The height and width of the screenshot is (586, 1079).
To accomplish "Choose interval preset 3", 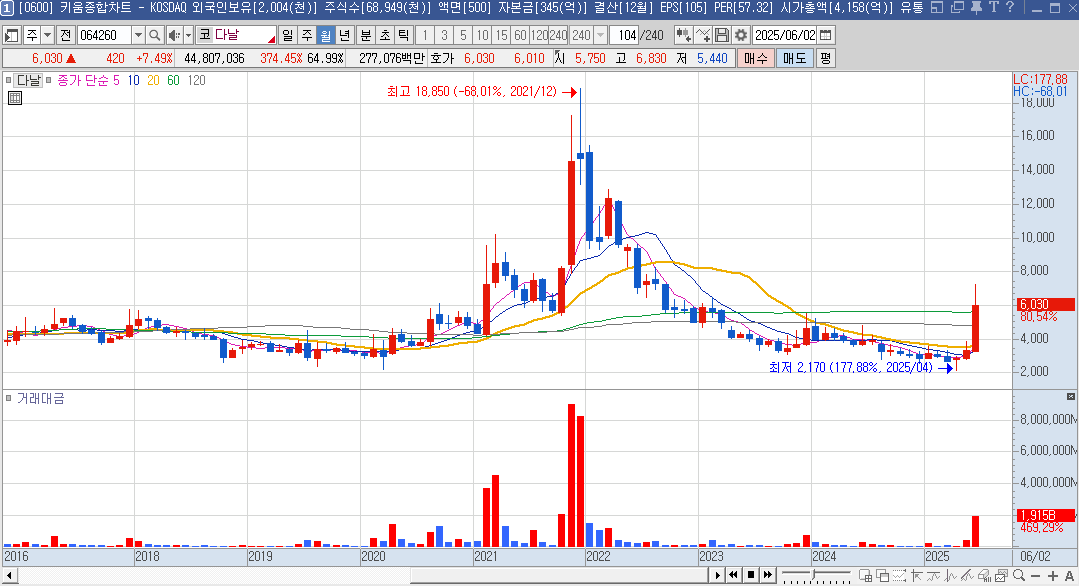I will (x=445, y=35).
